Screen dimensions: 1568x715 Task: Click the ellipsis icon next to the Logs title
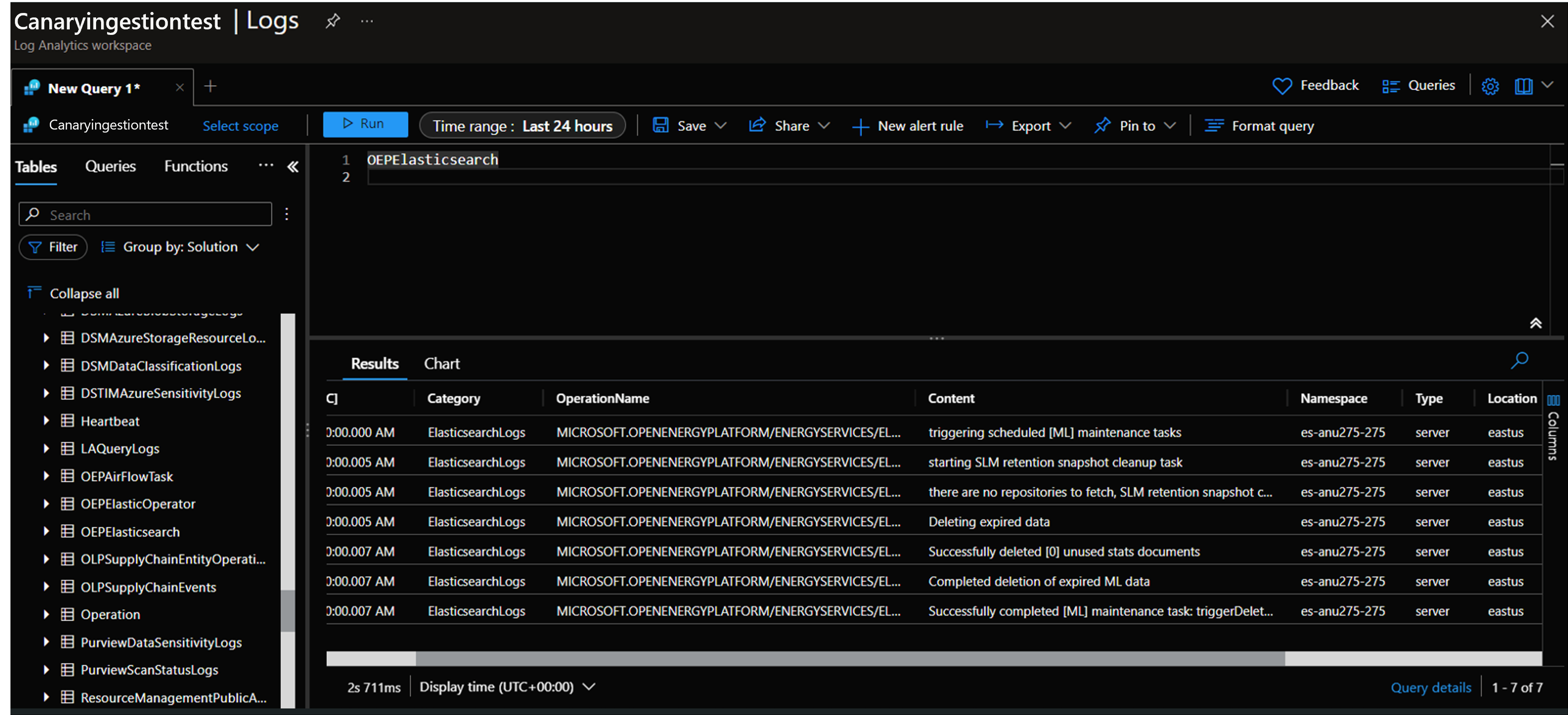[366, 21]
